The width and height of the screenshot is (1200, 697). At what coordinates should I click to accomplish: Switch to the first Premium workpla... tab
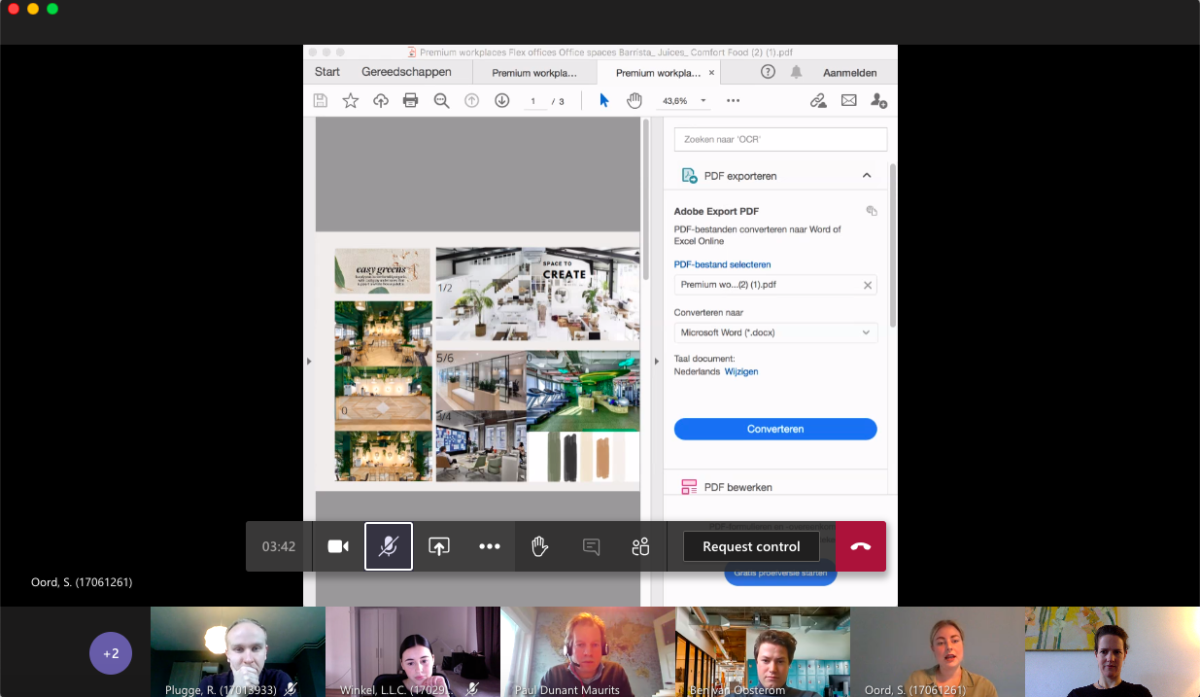[x=534, y=73]
